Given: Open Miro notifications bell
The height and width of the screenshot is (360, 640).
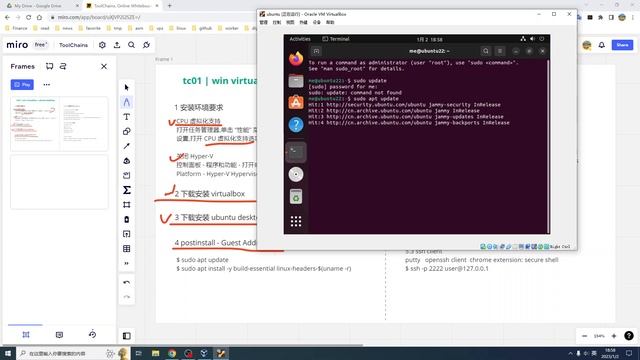Looking at the screenshot, I should pos(602,45).
